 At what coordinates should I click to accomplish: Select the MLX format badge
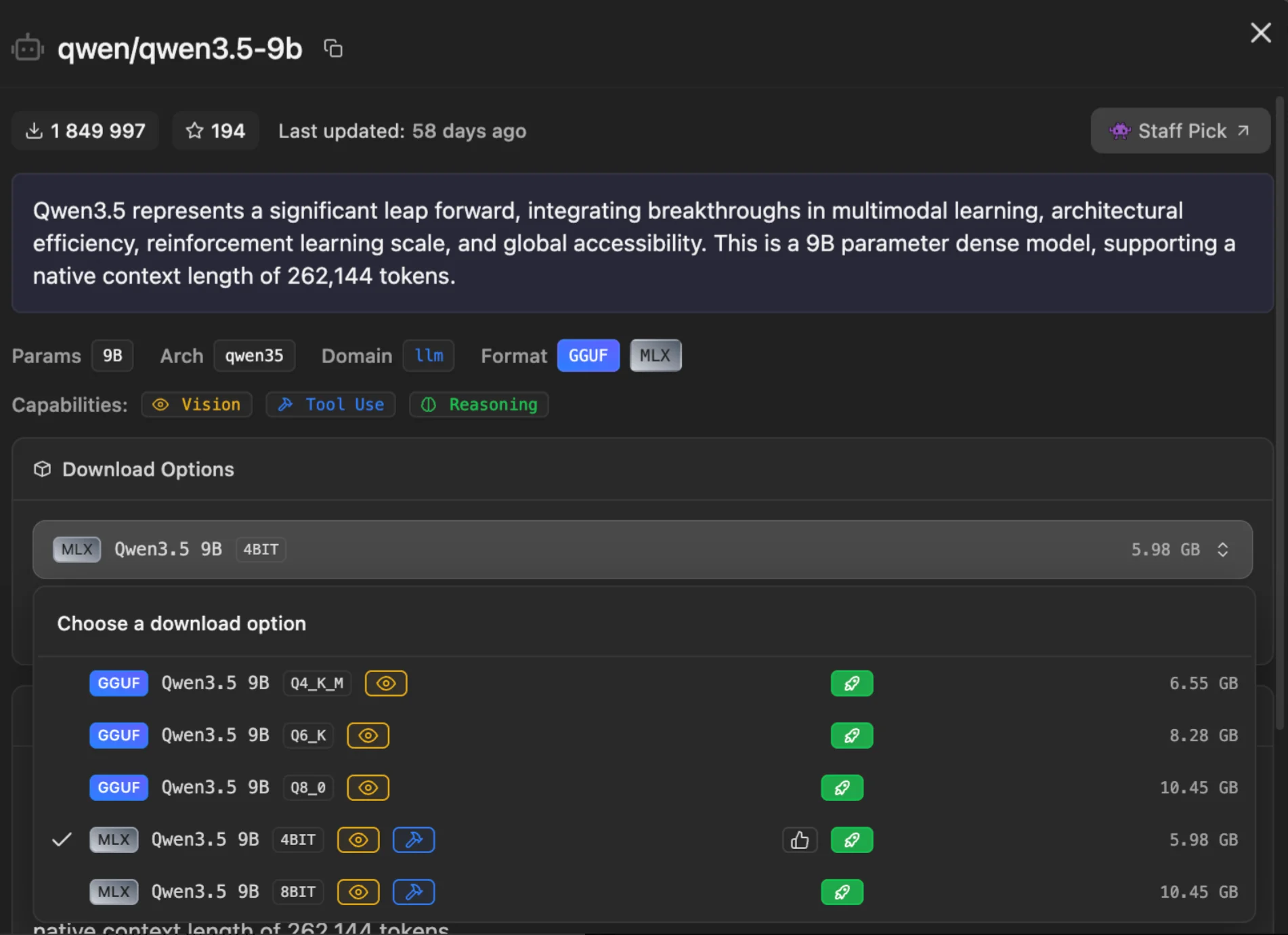pyautogui.click(x=655, y=356)
